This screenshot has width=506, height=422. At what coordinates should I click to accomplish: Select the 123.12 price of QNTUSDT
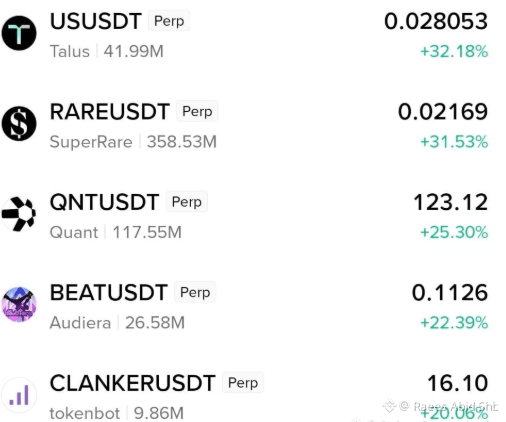tap(451, 202)
